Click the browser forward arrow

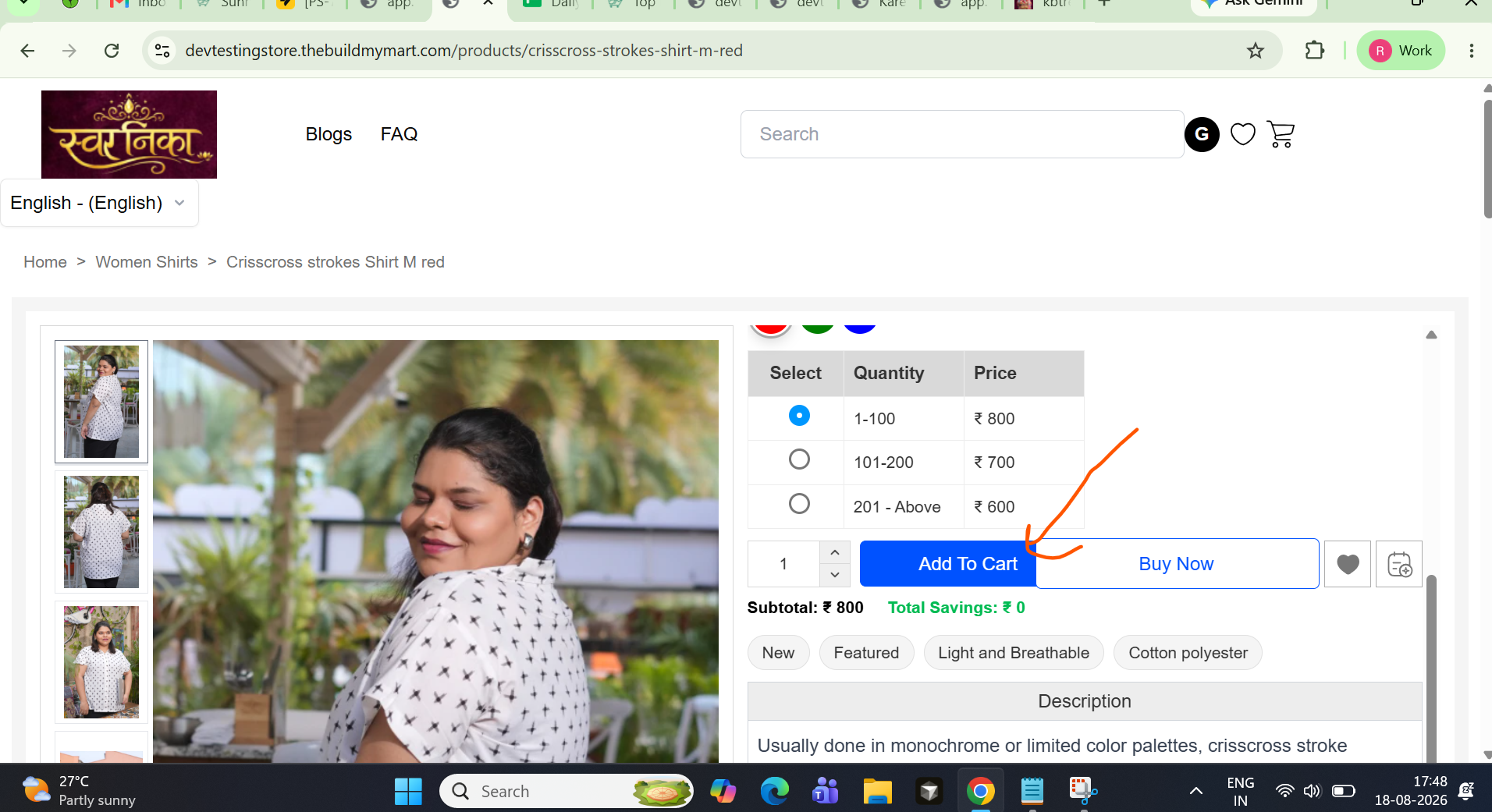(69, 51)
